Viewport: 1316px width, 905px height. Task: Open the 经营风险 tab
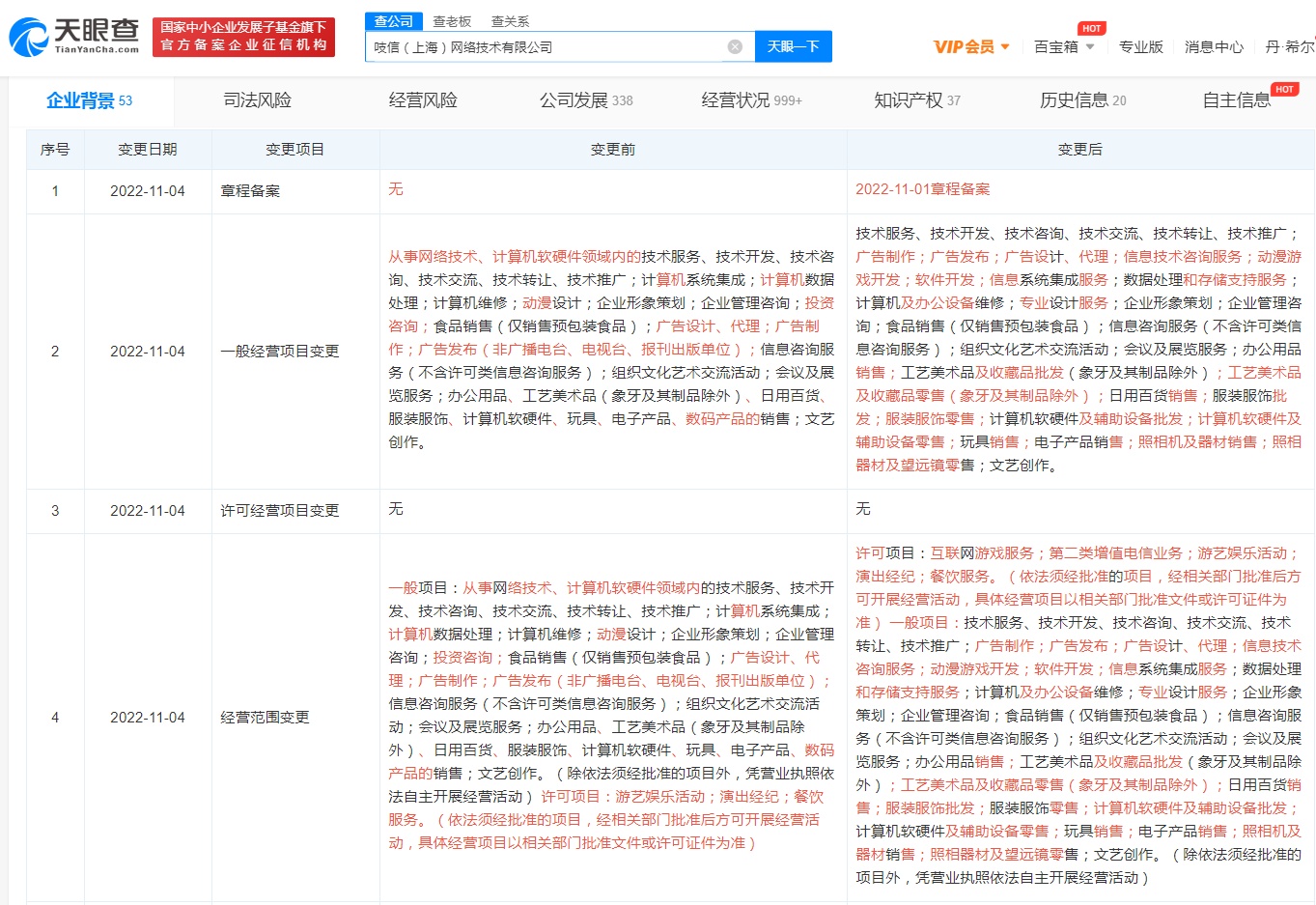point(423,100)
